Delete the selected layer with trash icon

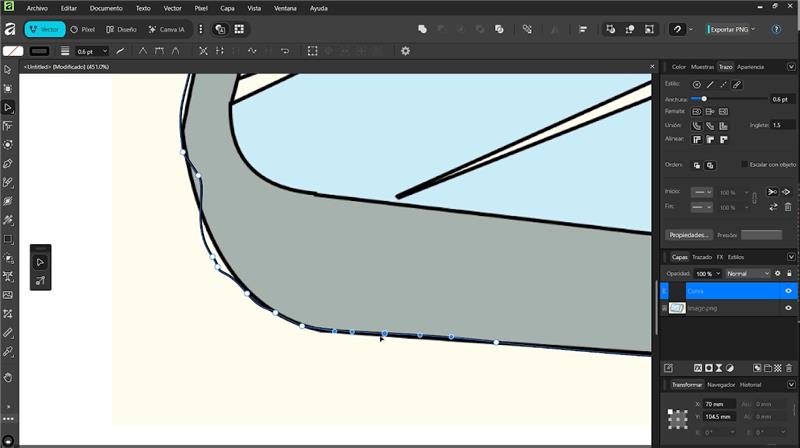point(789,368)
